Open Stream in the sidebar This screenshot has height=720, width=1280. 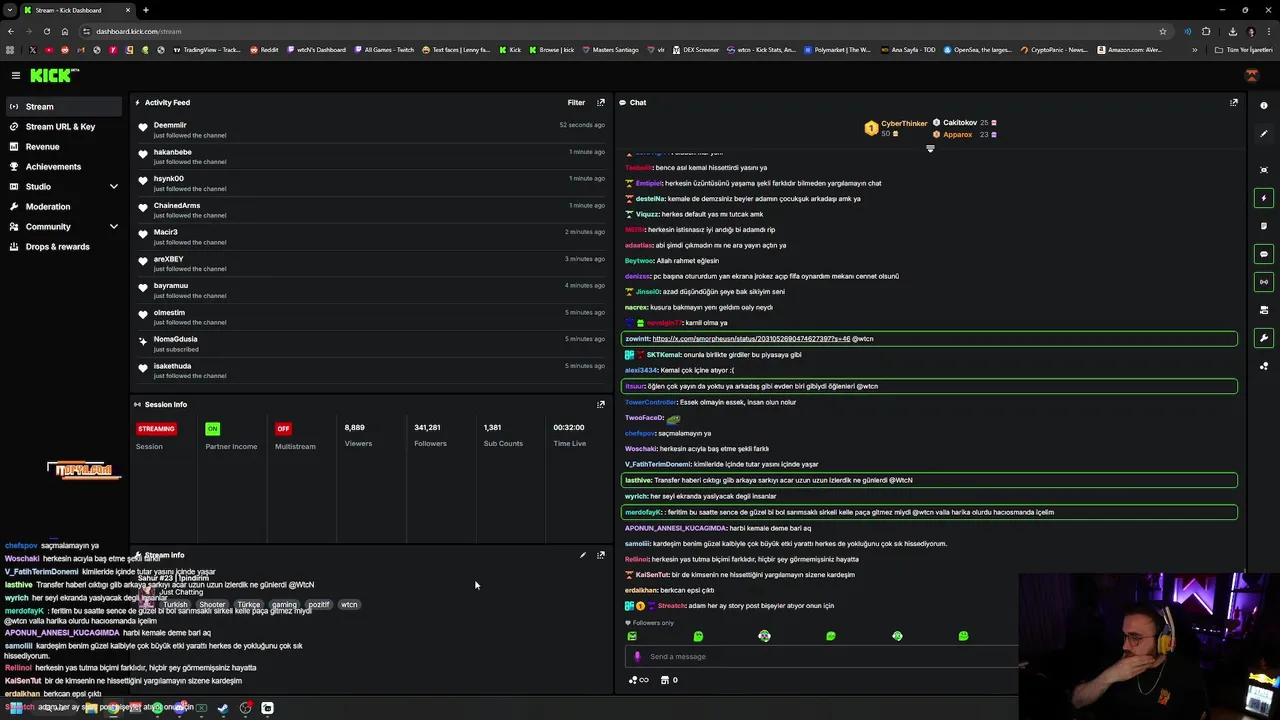pos(64,106)
